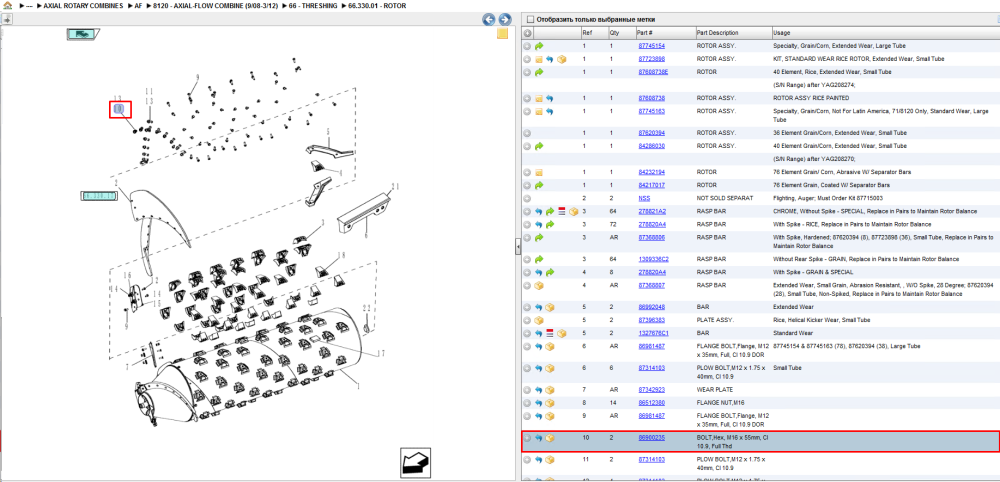Click box icon for part 87368887
Viewport: 1000px width, 482px height.
(x=539, y=285)
